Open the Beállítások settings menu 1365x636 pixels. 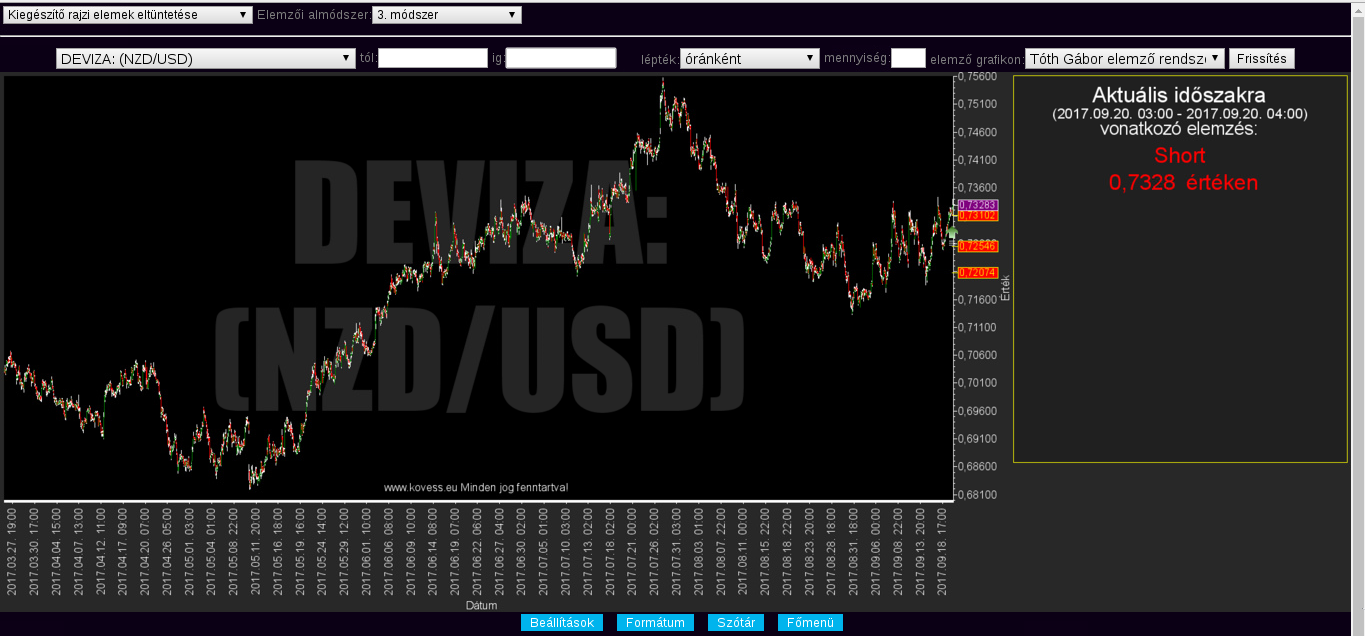561,623
